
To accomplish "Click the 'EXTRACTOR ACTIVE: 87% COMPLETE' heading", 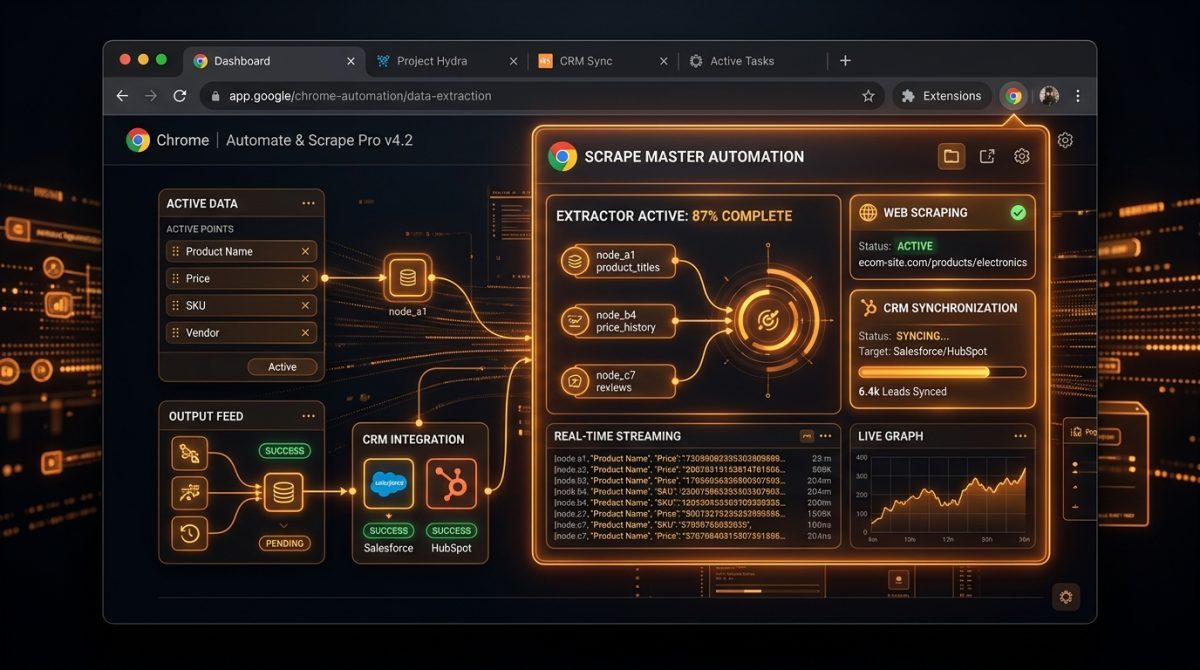I will point(673,216).
